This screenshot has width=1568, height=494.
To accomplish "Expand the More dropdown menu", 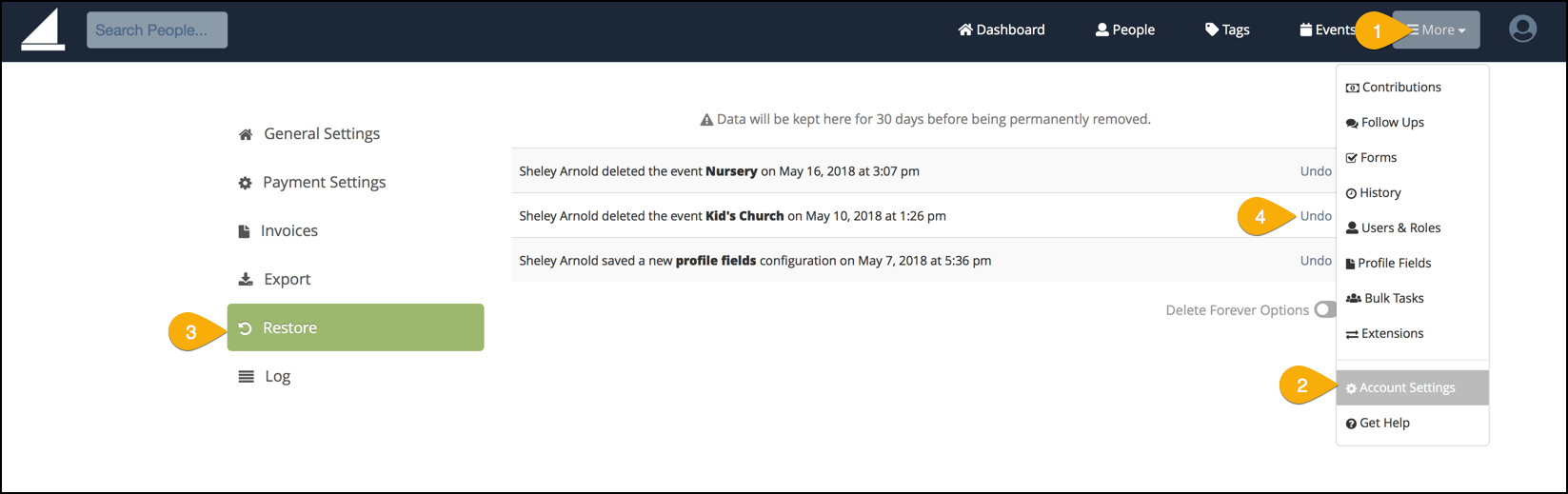I will point(1436,30).
